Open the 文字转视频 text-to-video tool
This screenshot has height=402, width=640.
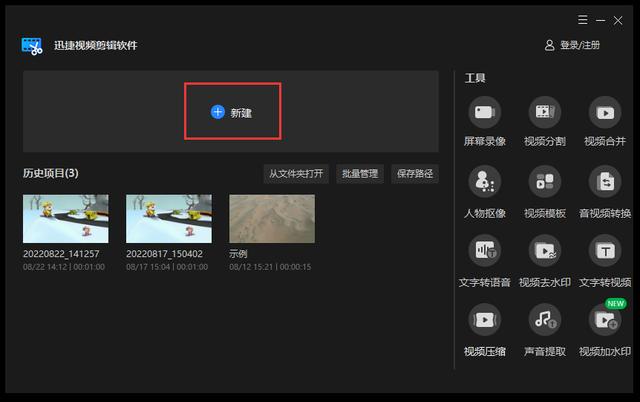[x=605, y=251]
